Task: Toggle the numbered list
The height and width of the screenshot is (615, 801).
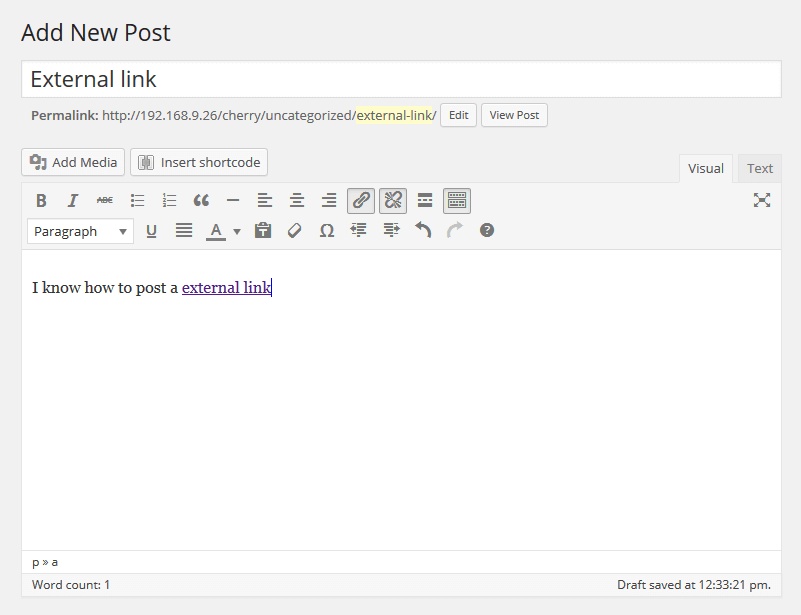Action: [x=169, y=200]
